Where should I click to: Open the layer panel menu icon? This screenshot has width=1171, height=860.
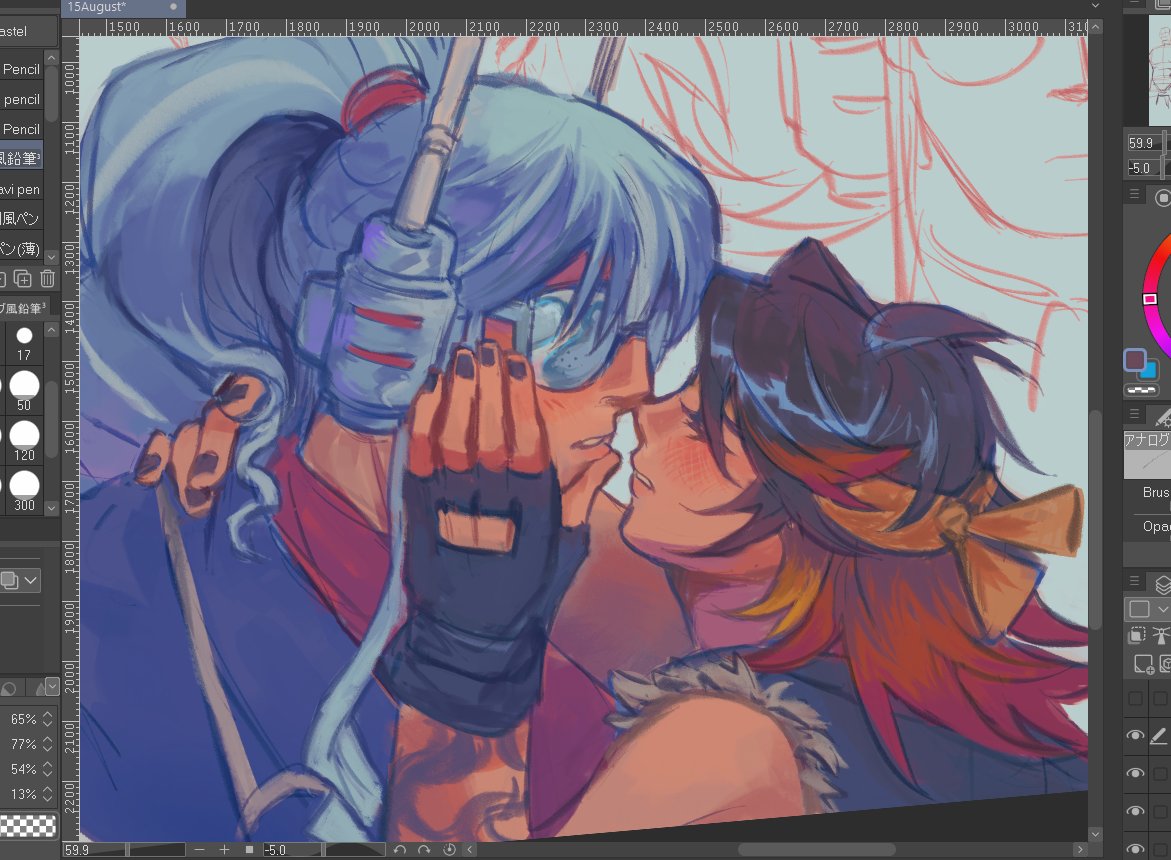coord(1134,580)
